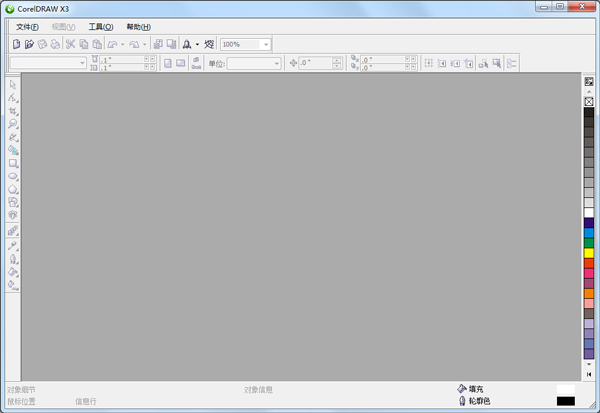
Task: Click the Export icon
Action: tap(171, 44)
